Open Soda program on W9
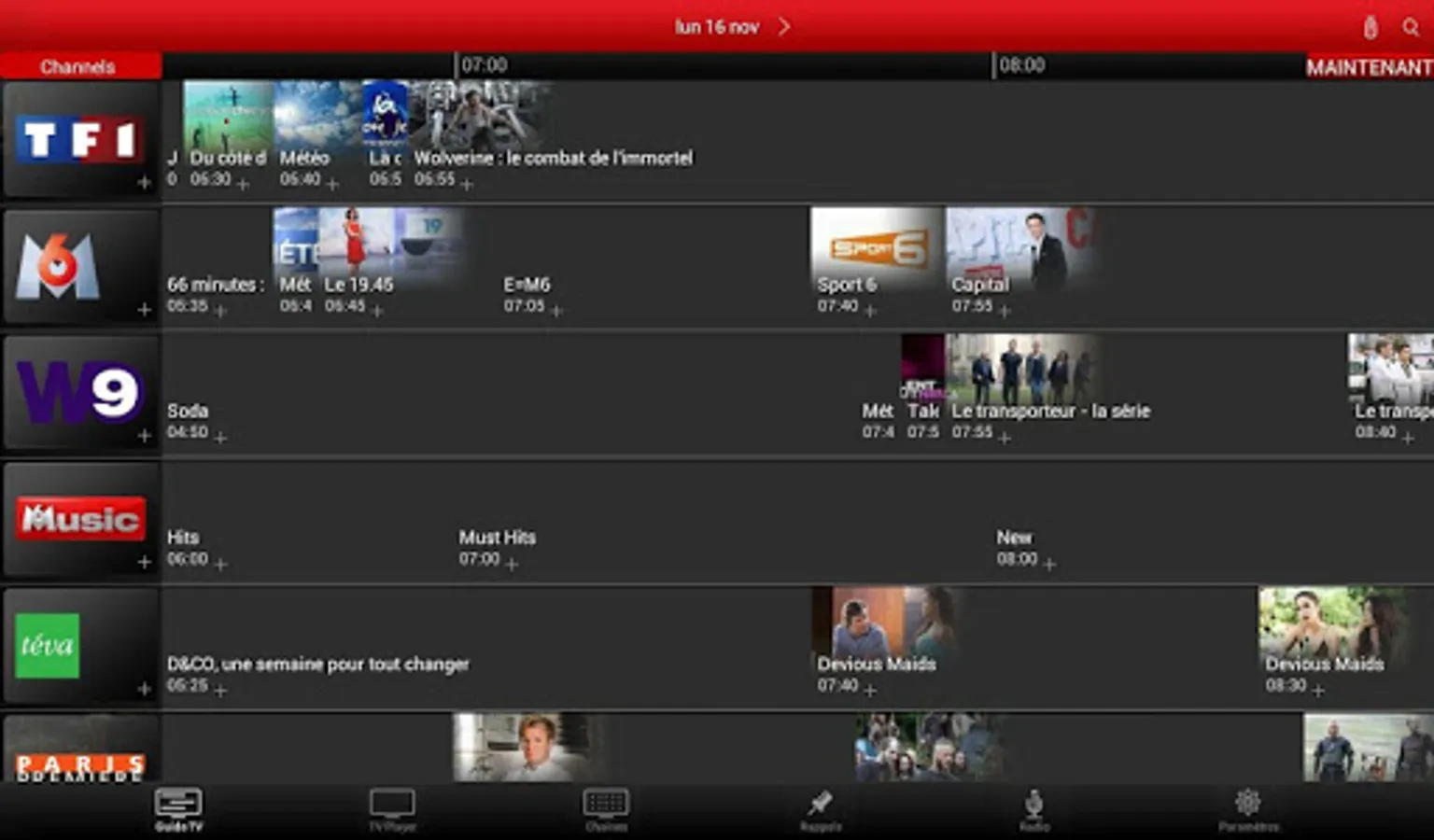 click(x=188, y=411)
